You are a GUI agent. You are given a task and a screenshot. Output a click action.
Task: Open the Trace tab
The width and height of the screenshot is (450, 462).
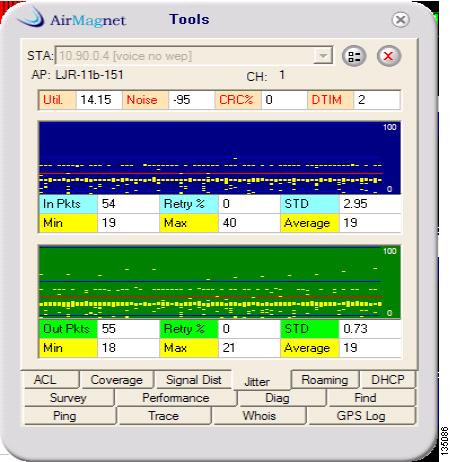[164, 416]
